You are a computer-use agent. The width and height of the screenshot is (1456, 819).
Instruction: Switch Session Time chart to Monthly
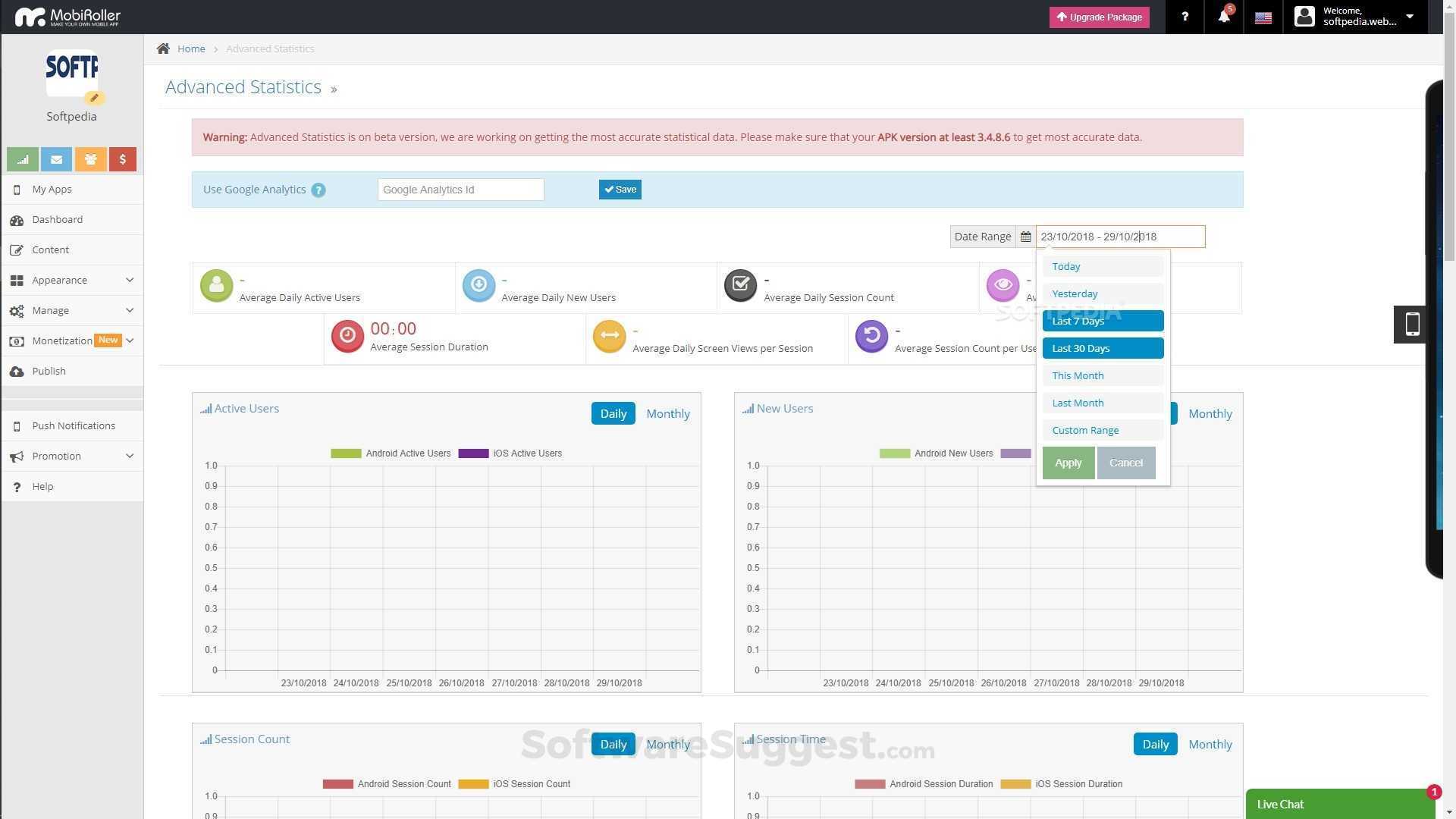tap(1210, 745)
